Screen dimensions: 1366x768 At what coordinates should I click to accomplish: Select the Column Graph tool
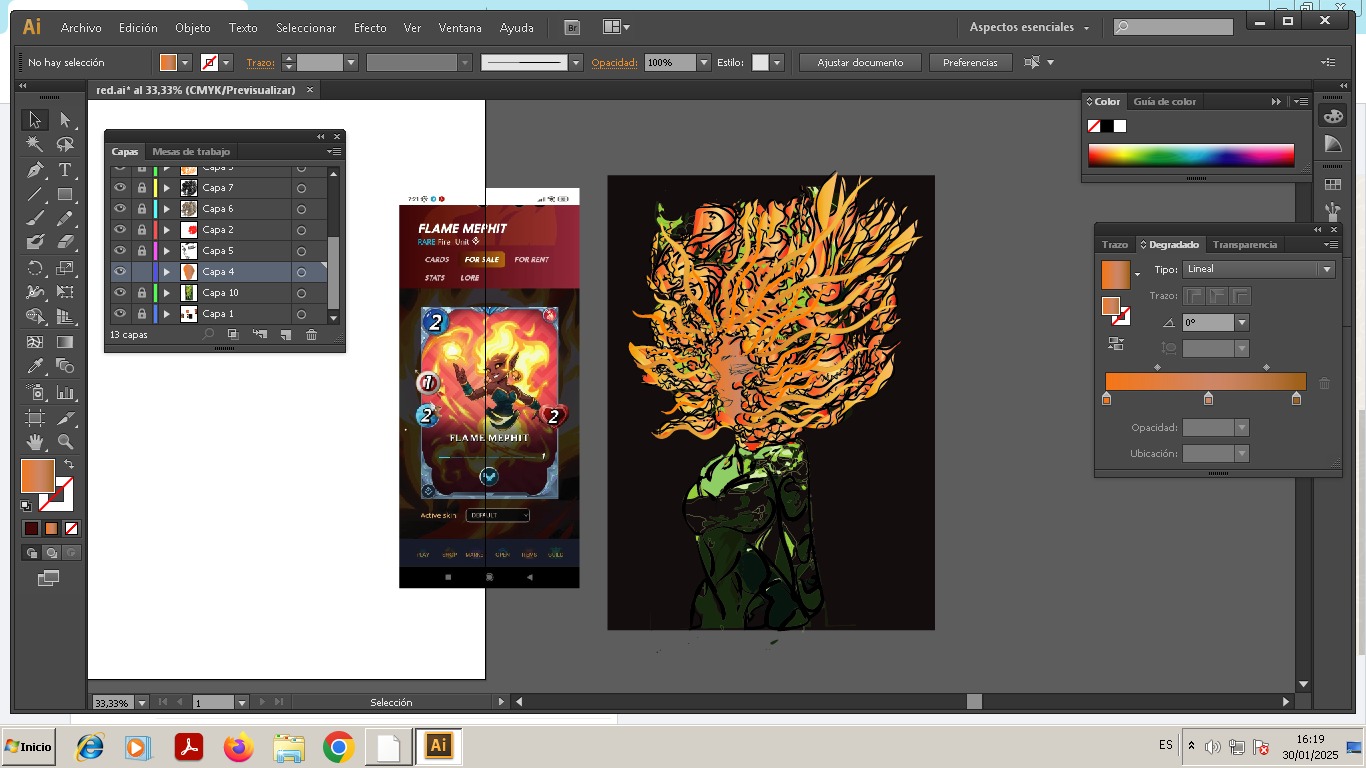click(65, 392)
